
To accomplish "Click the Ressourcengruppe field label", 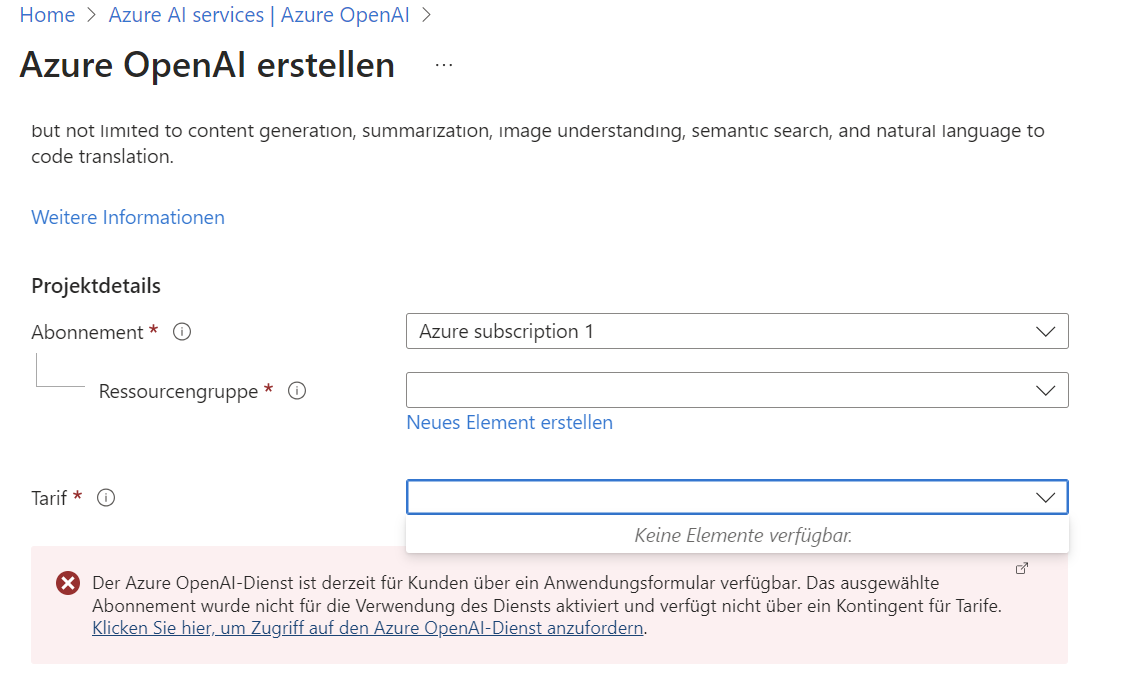I will [x=178, y=391].
